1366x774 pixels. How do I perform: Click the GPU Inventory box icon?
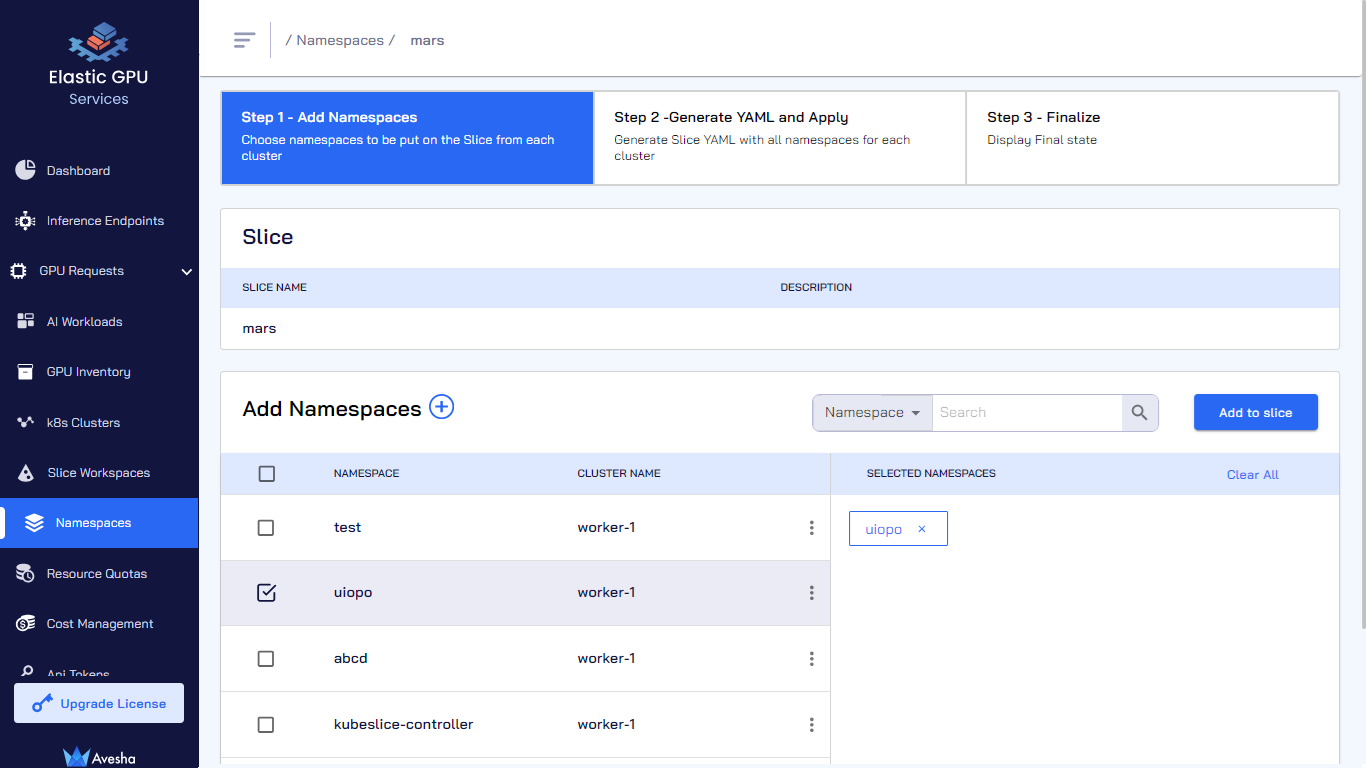click(x=26, y=372)
